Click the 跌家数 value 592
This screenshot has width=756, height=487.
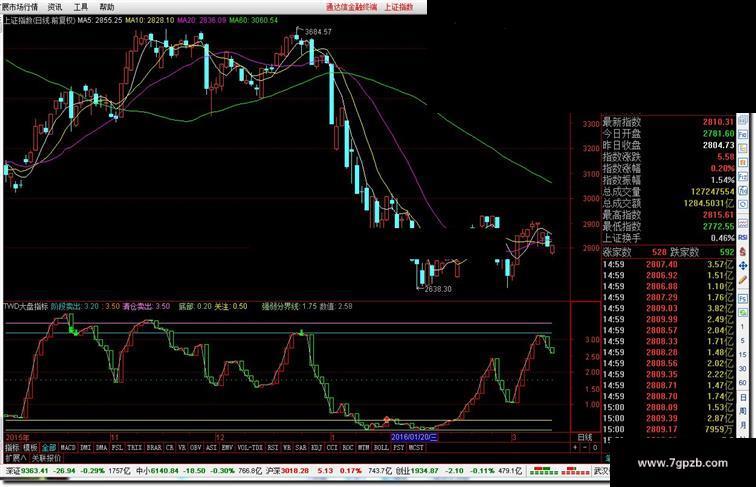click(x=727, y=252)
